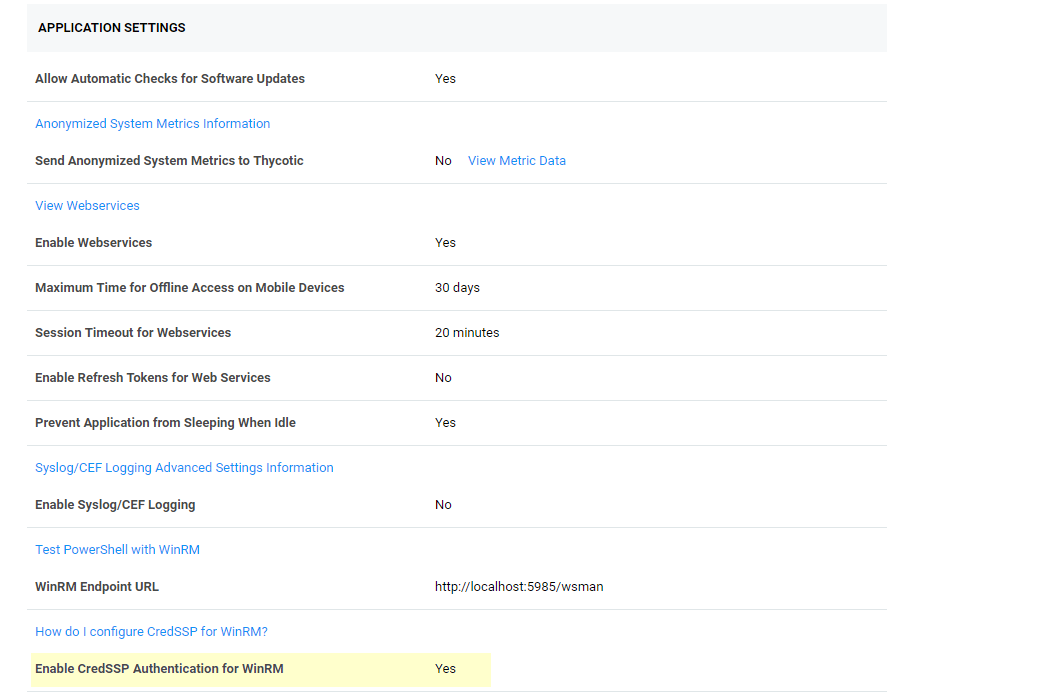Click the View Metric Data link
This screenshot has height=695, width=1055.
point(516,161)
